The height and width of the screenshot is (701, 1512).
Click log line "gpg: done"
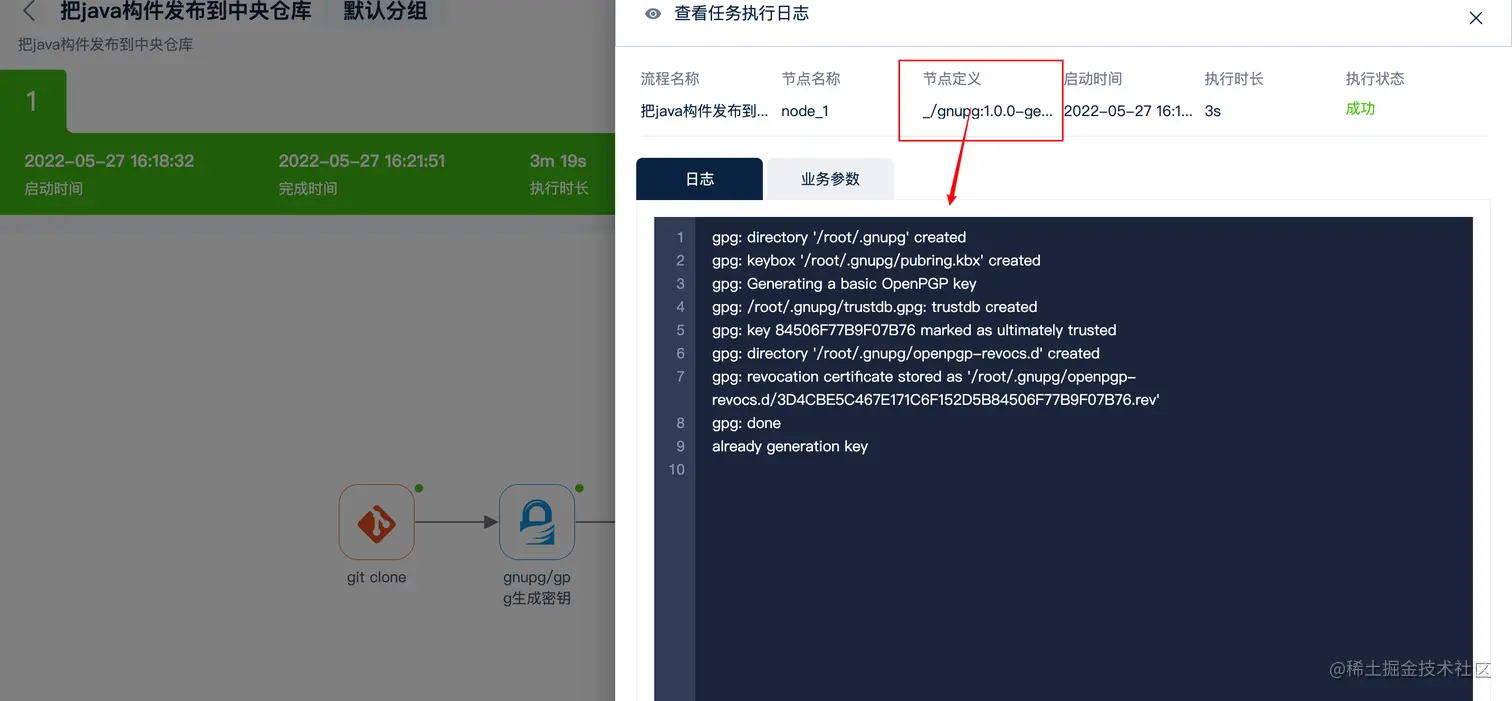(x=746, y=423)
